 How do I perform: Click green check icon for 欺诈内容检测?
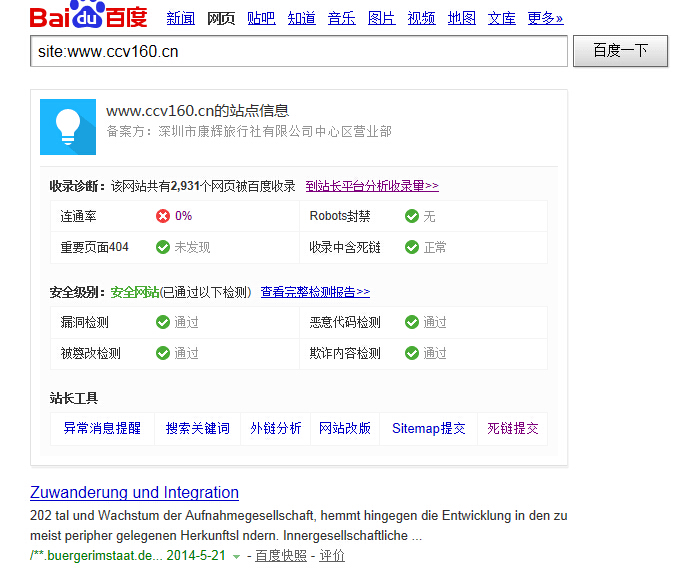coord(412,353)
